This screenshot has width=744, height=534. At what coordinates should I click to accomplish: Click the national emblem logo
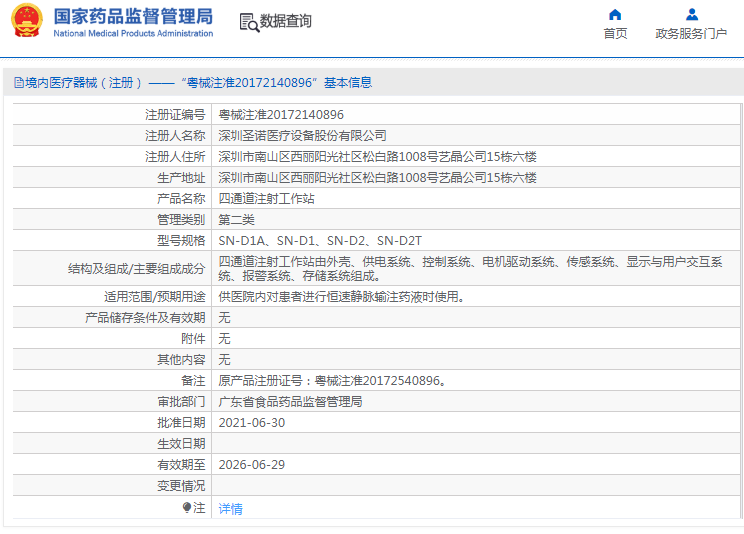click(27, 20)
